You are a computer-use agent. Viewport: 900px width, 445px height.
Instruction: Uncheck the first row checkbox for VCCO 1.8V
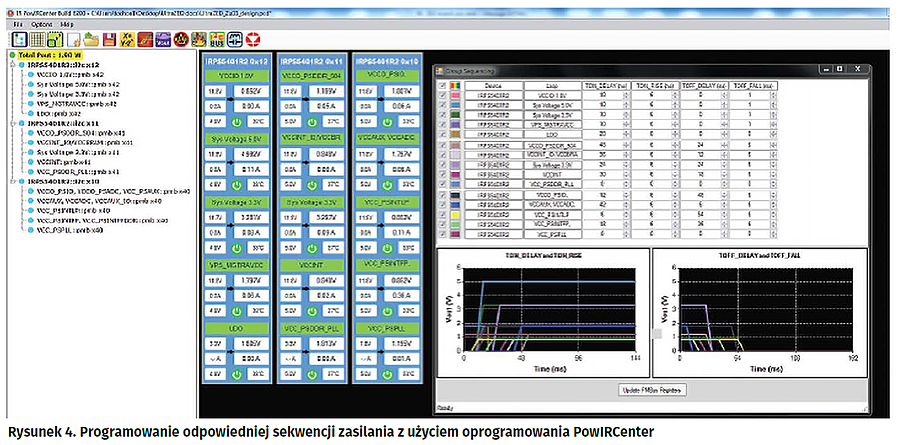(x=443, y=96)
